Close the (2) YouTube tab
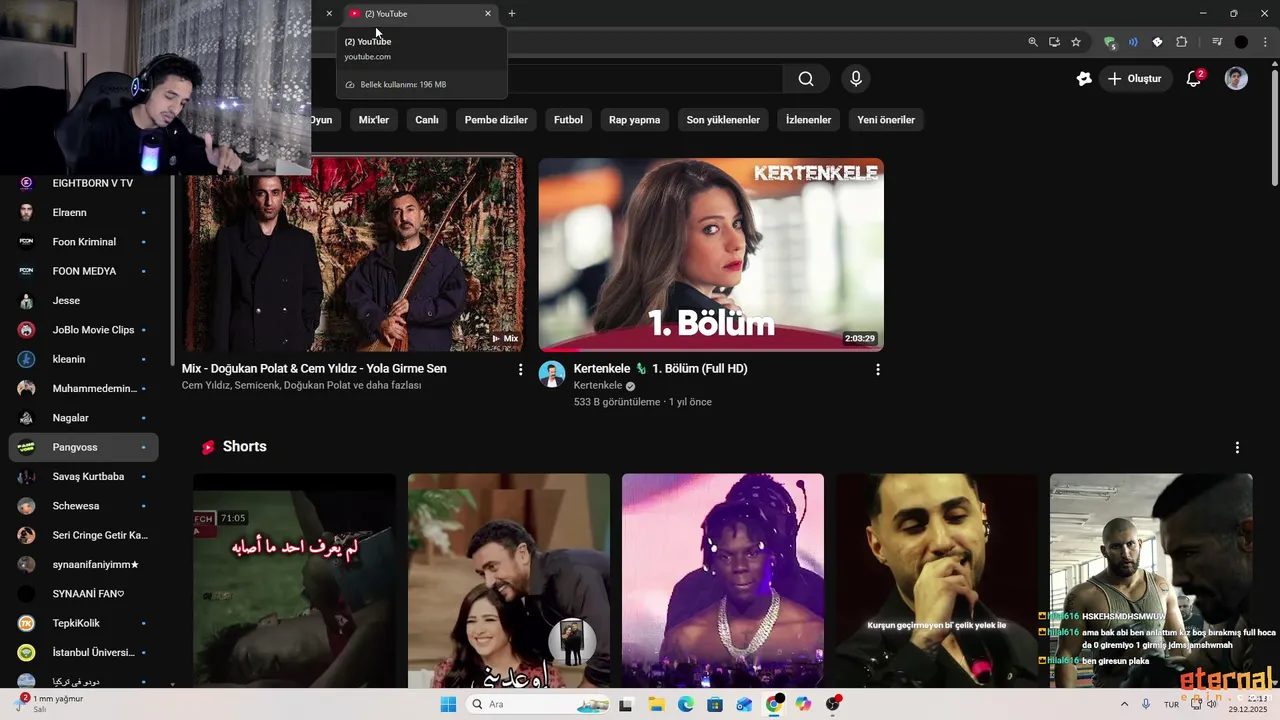This screenshot has height=720, width=1280. point(488,13)
